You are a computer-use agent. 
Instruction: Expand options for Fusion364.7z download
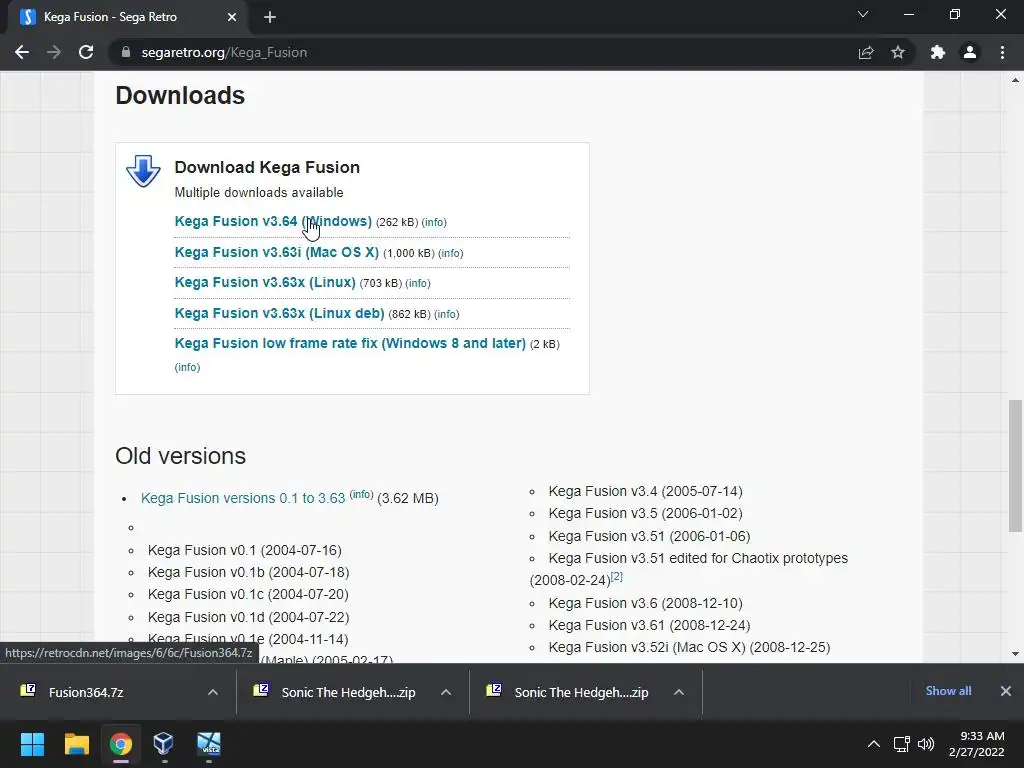pos(213,692)
